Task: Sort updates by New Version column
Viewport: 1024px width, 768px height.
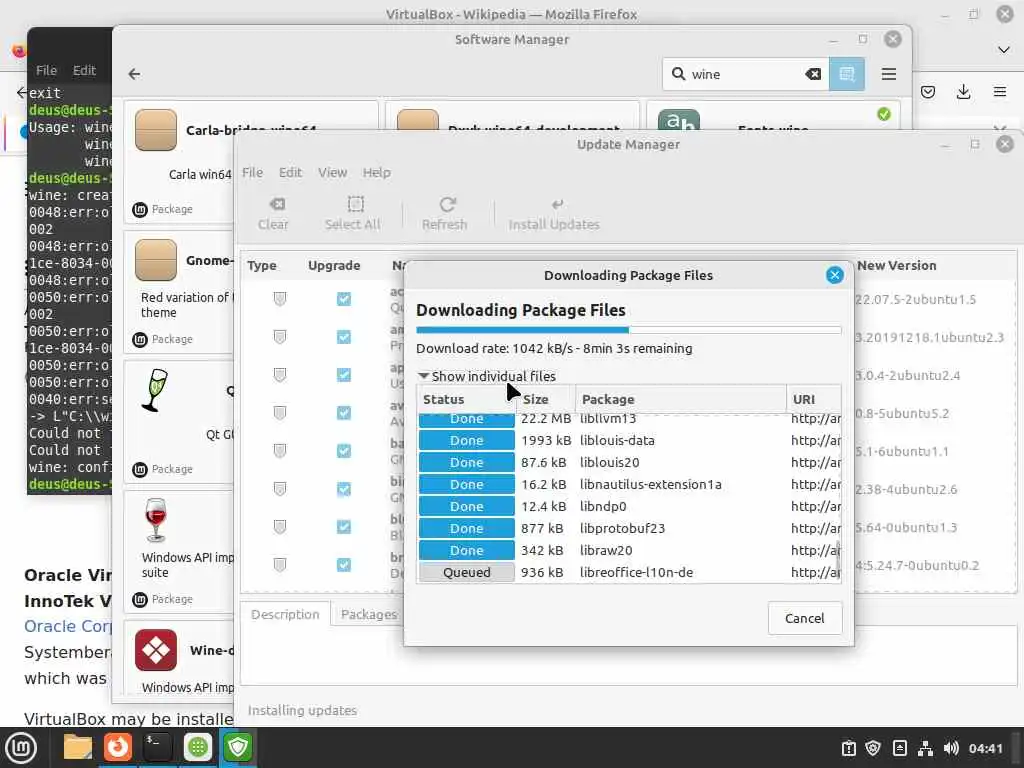Action: click(x=897, y=265)
